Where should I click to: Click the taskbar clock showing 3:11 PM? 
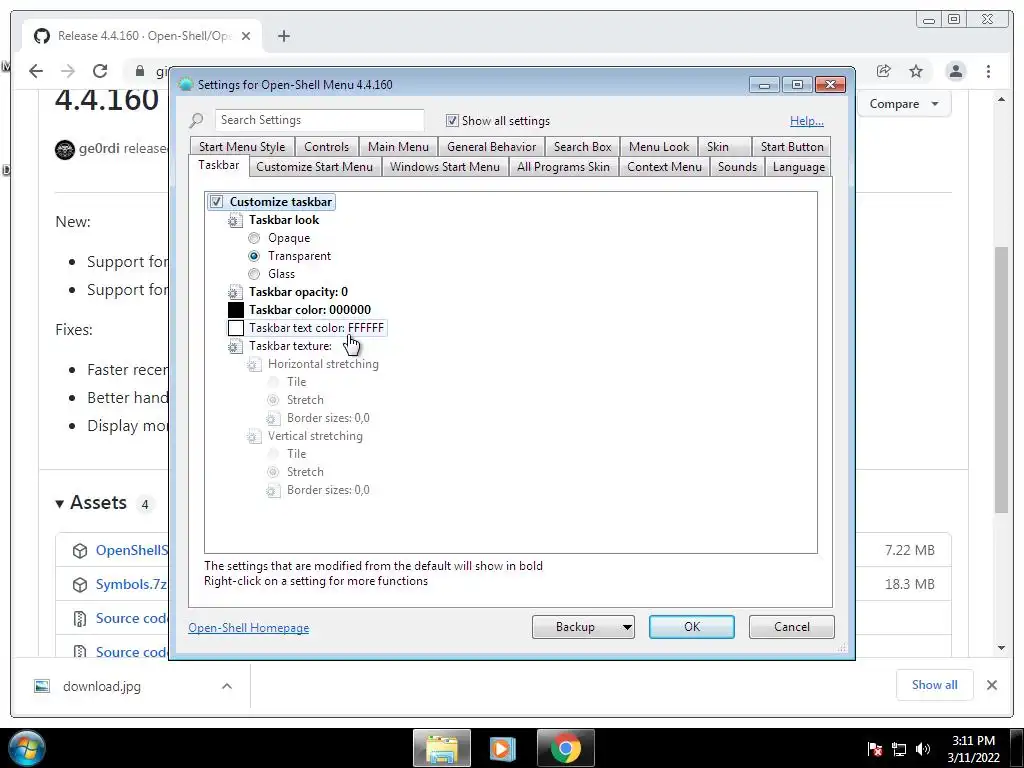coord(973,748)
